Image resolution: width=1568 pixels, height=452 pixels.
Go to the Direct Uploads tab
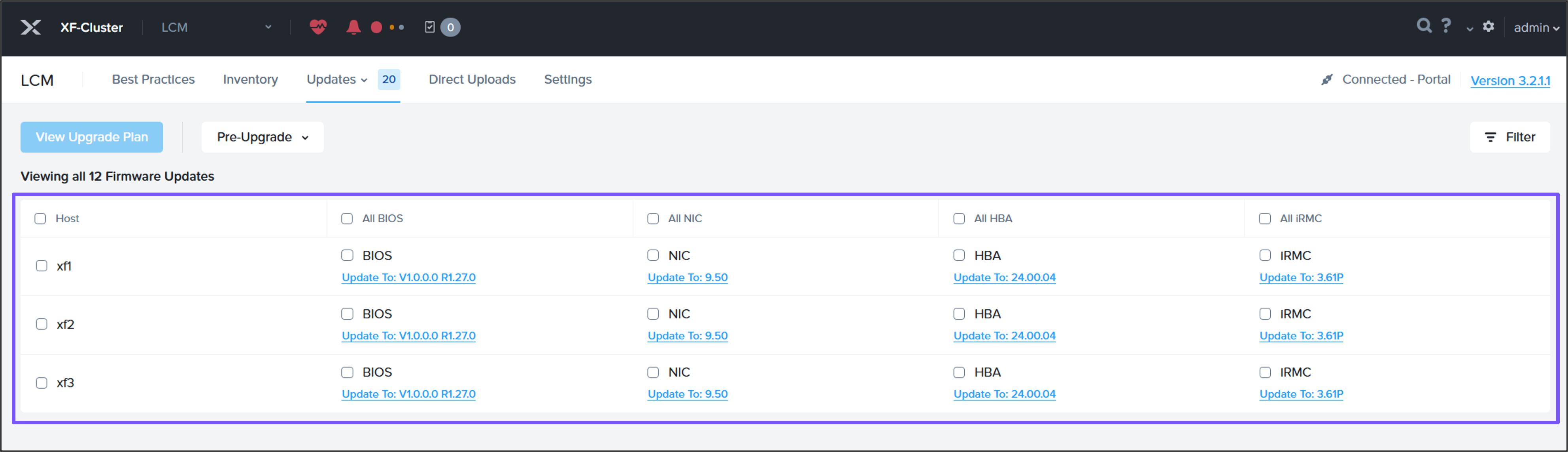pos(472,80)
